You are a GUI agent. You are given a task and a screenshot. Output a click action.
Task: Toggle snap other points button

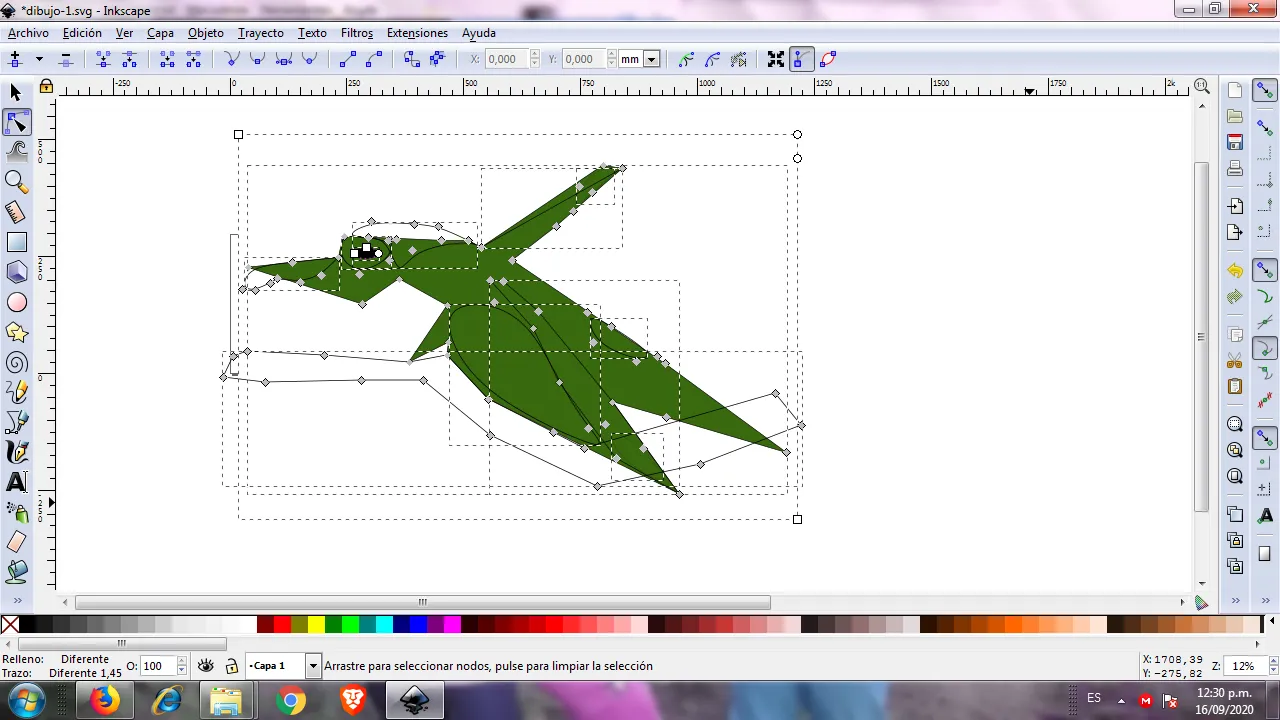(x=1265, y=439)
